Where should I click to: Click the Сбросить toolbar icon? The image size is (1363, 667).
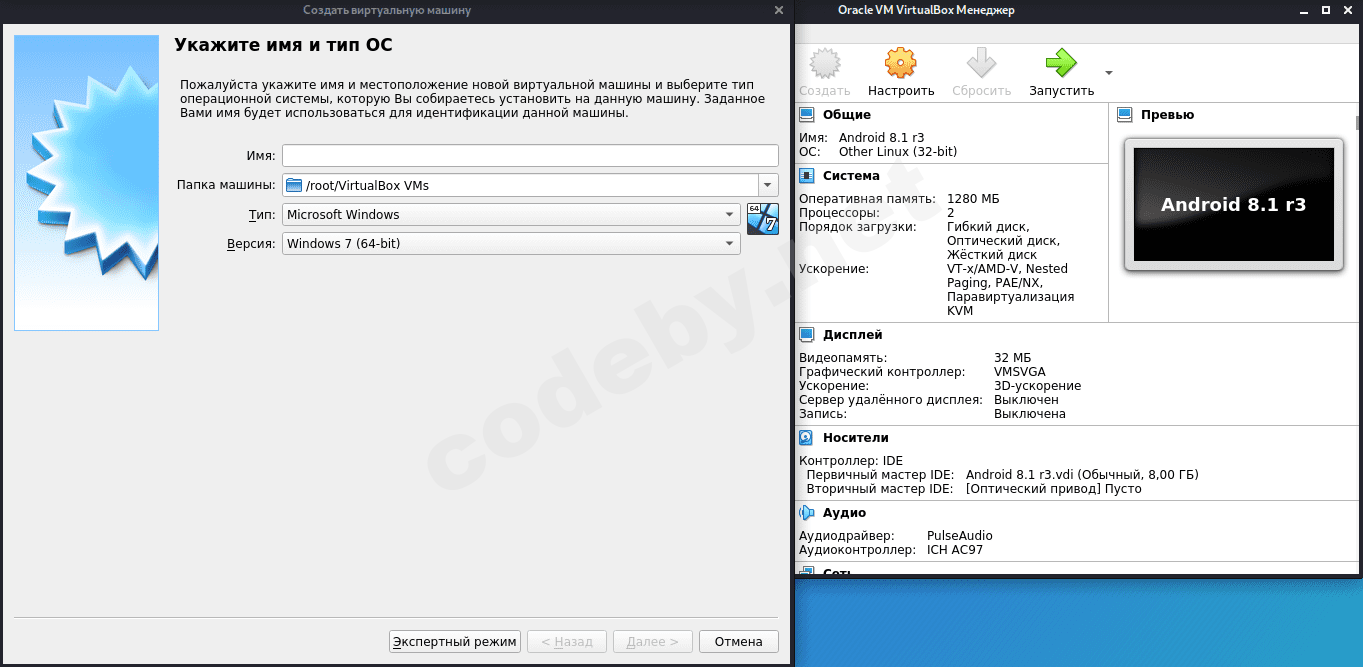[981, 64]
